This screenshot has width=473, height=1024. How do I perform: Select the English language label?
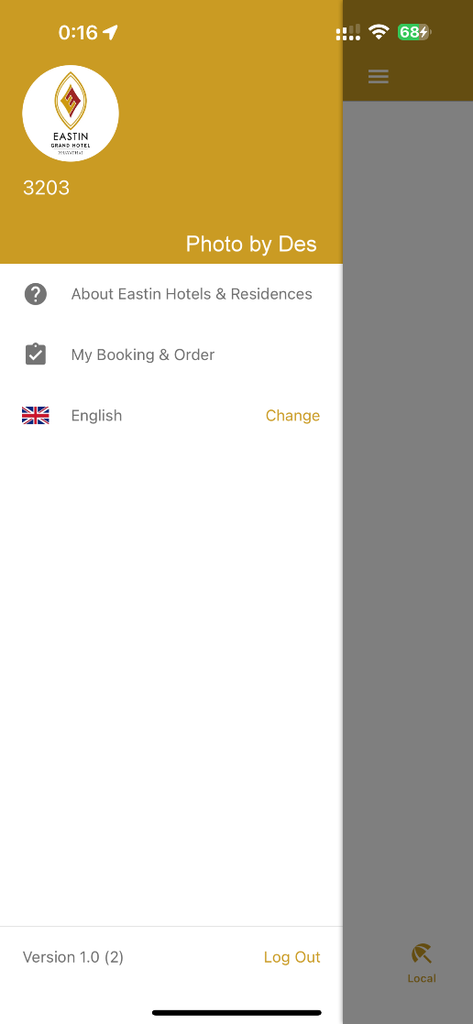[x=97, y=415]
